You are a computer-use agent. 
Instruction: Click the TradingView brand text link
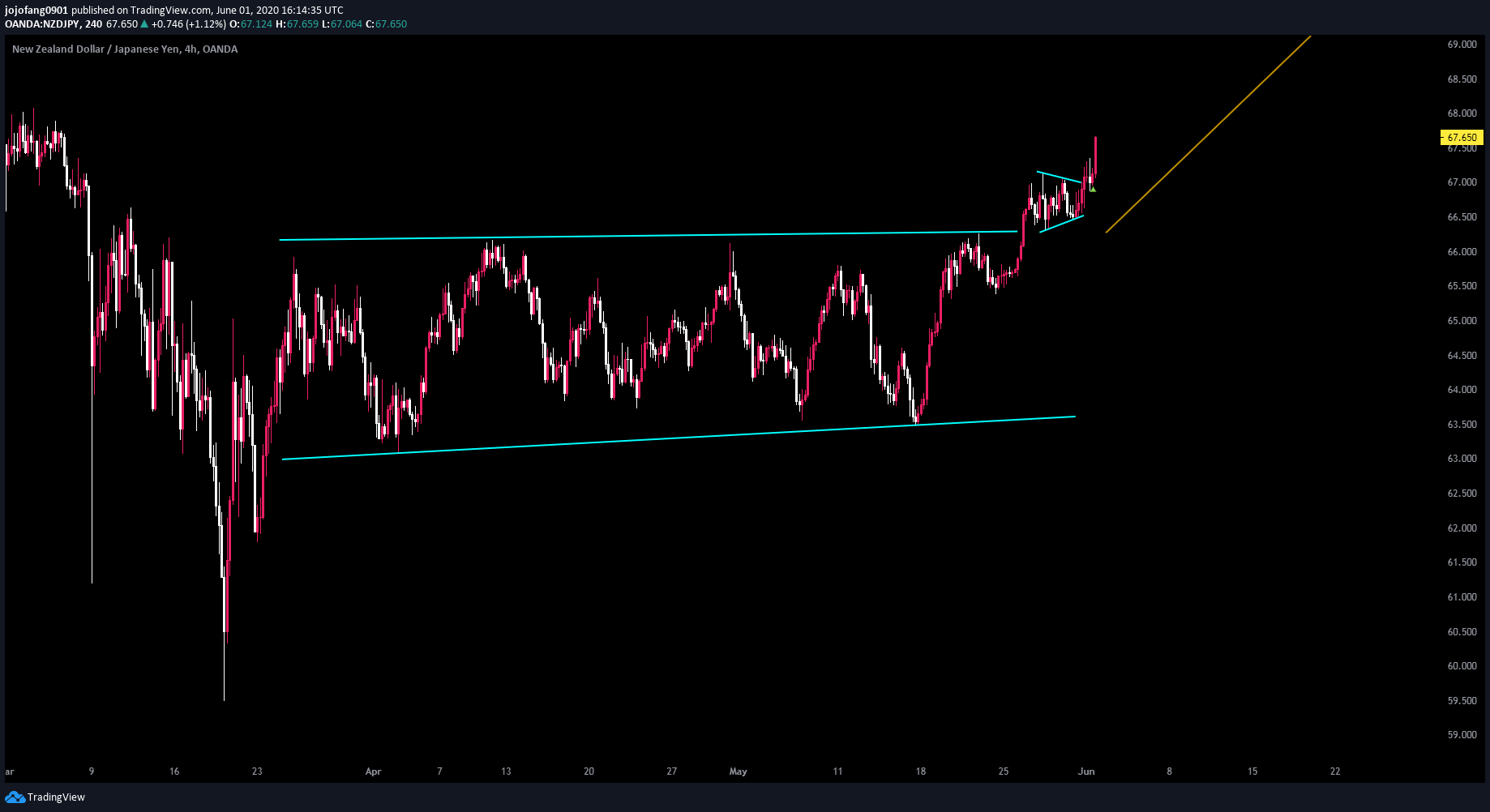pos(56,797)
